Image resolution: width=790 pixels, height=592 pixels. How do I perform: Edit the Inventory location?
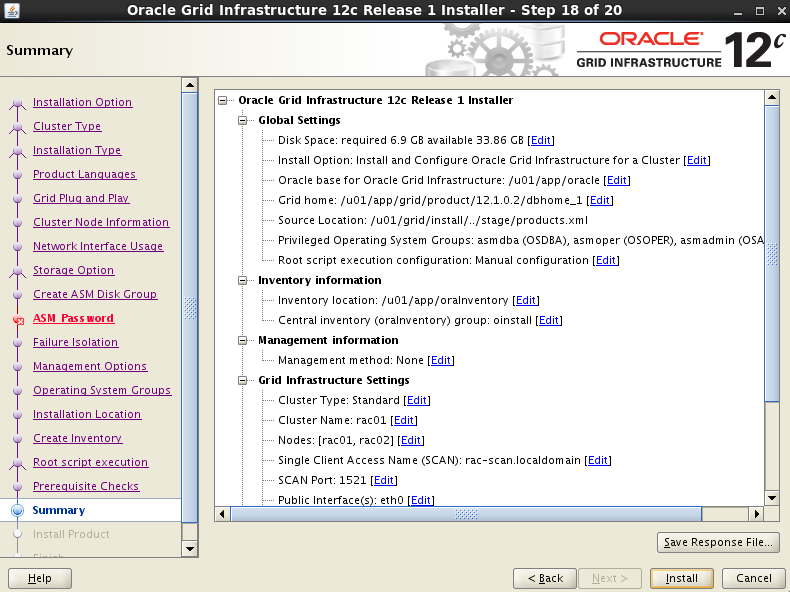[526, 300]
